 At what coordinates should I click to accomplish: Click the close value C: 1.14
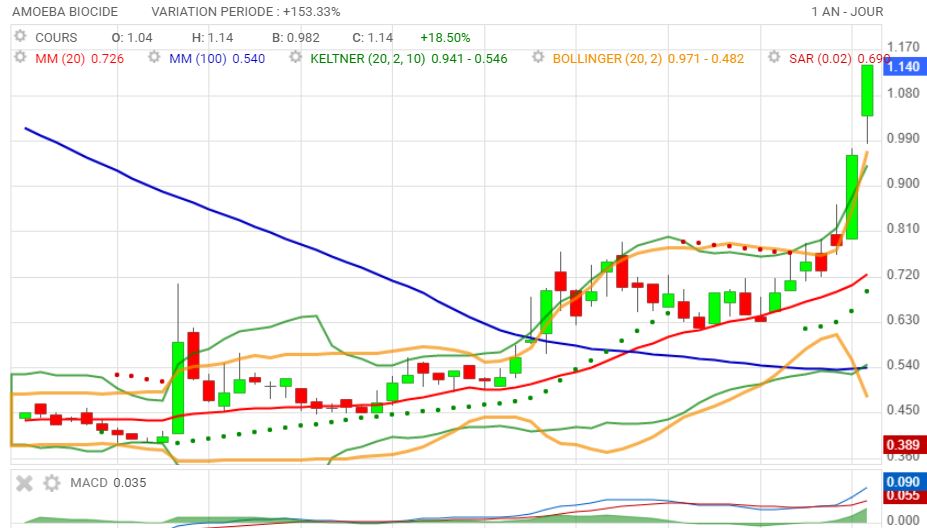coord(372,38)
